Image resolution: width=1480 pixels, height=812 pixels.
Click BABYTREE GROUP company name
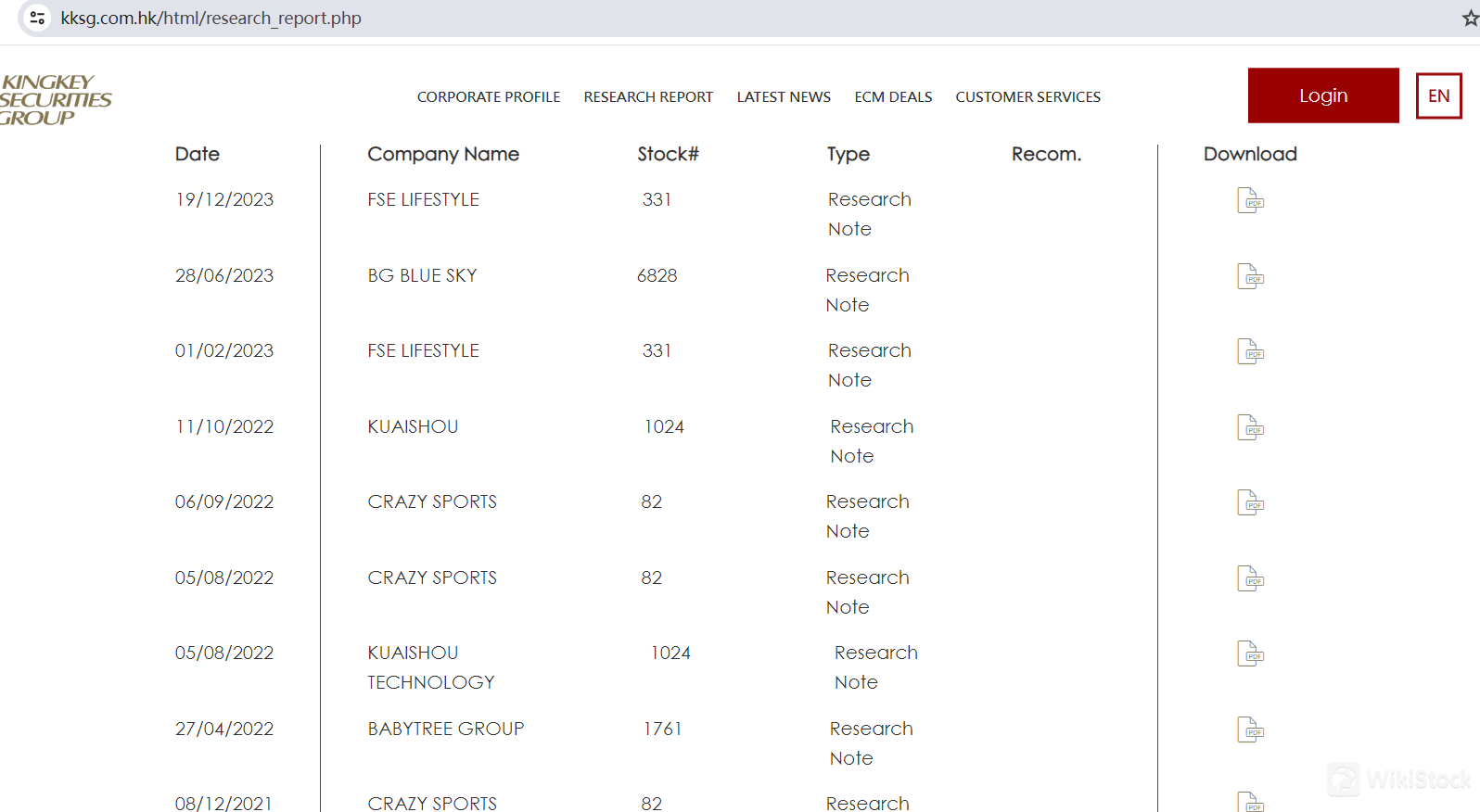point(446,729)
